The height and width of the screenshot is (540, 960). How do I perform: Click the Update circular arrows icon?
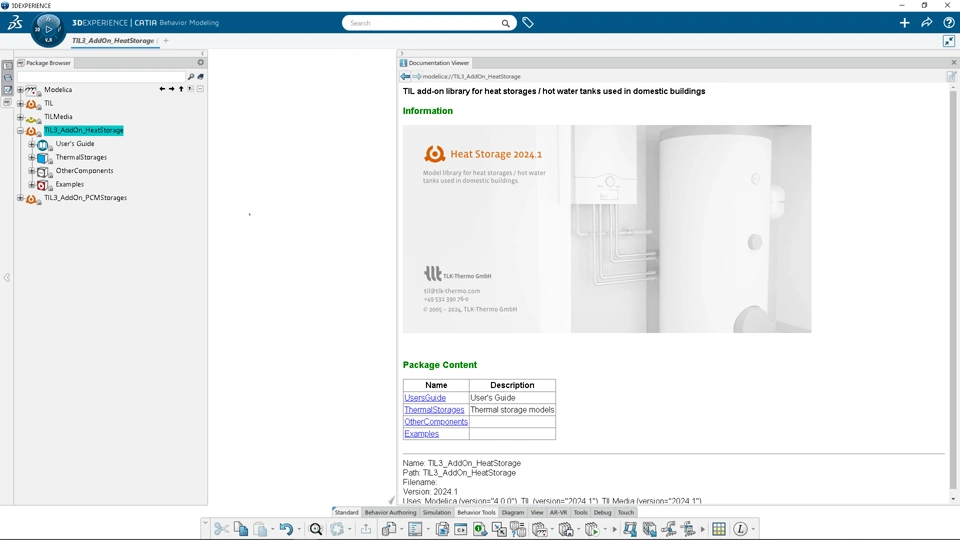337,529
